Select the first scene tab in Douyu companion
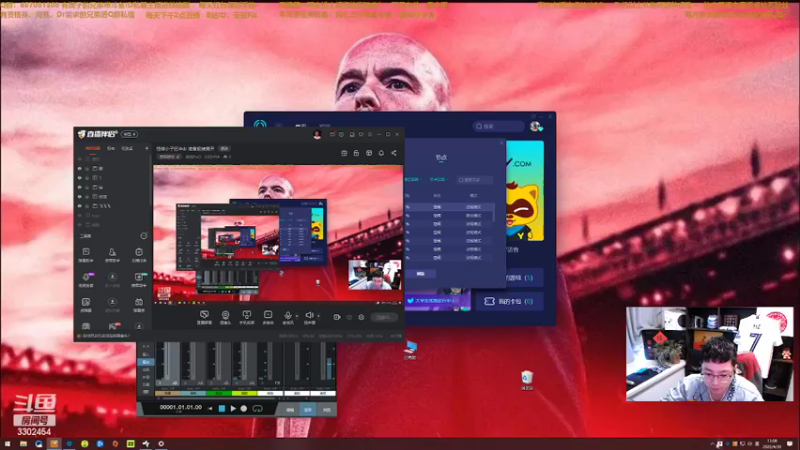 click(93, 148)
